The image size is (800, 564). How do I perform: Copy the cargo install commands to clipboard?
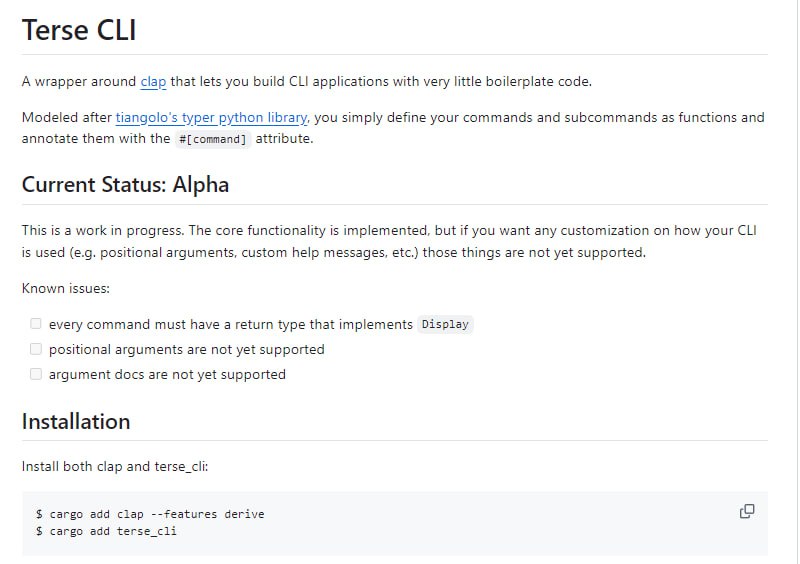746,511
